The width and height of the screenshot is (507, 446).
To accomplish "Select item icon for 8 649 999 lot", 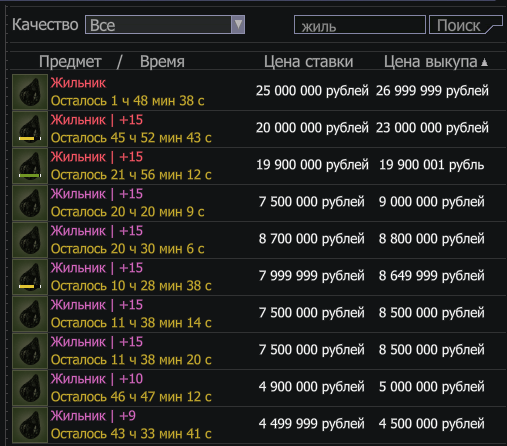I will pyautogui.click(x=30, y=277).
